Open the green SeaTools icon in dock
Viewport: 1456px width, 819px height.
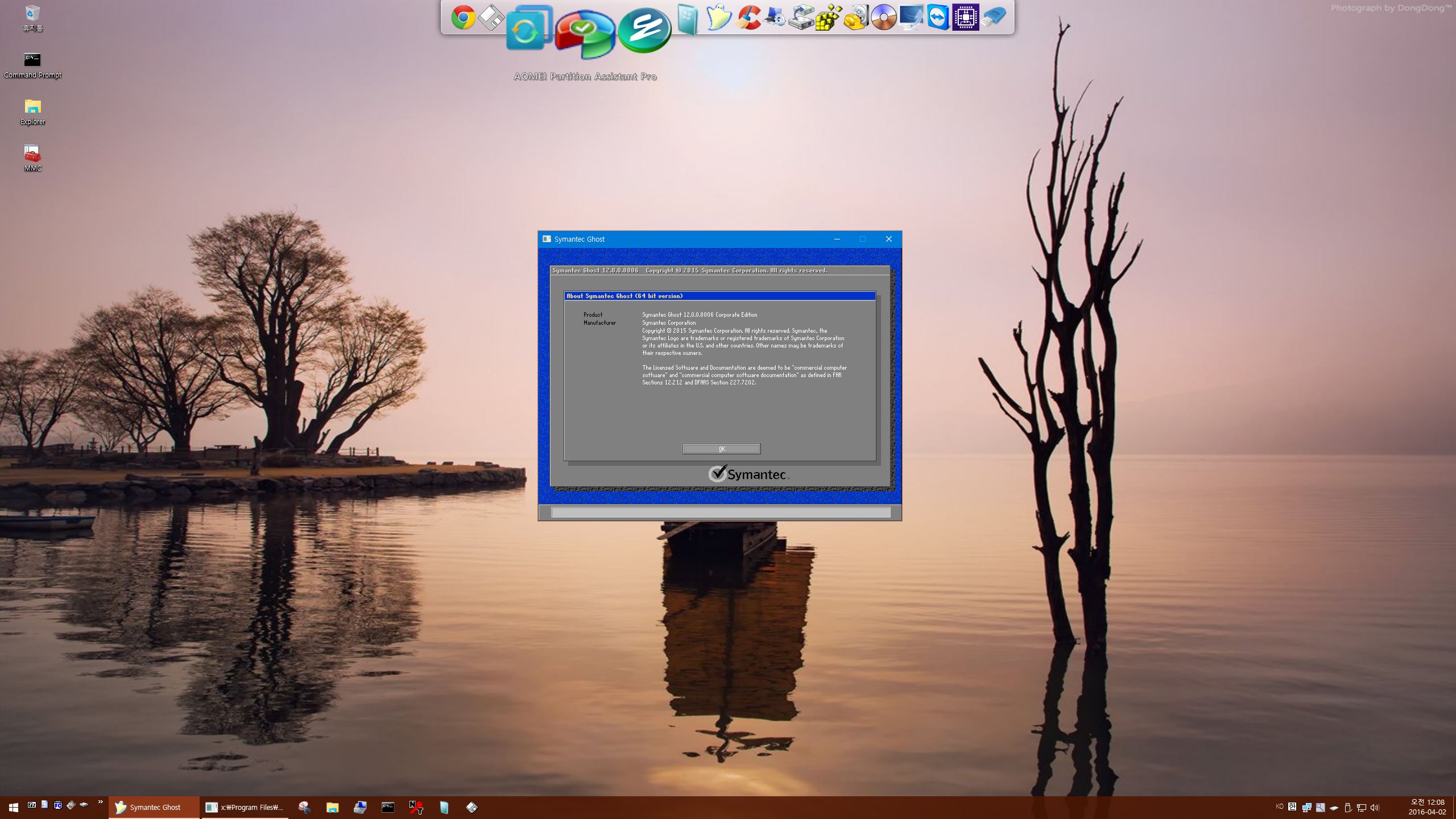[644, 30]
